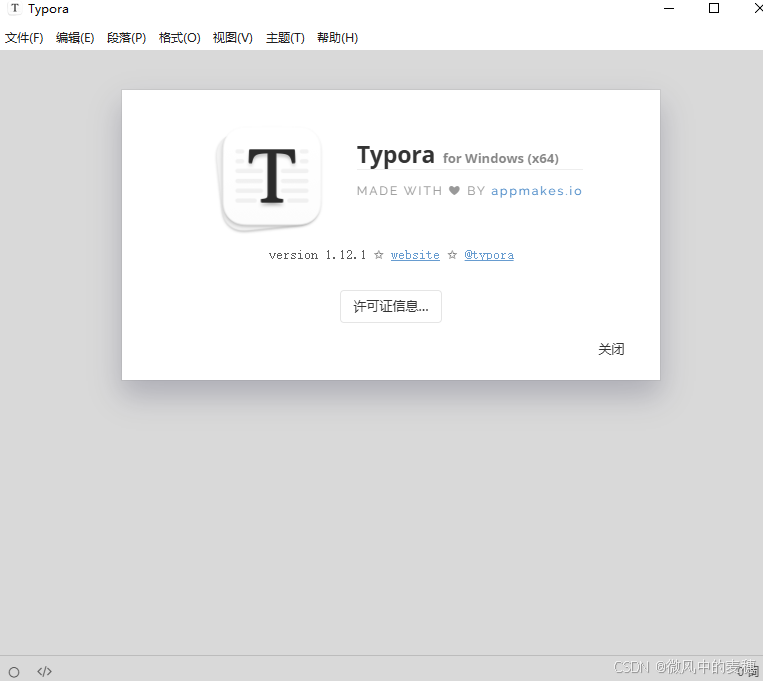The width and height of the screenshot is (763, 681).
Task: Switch to source code mode icon
Action: tap(44, 672)
